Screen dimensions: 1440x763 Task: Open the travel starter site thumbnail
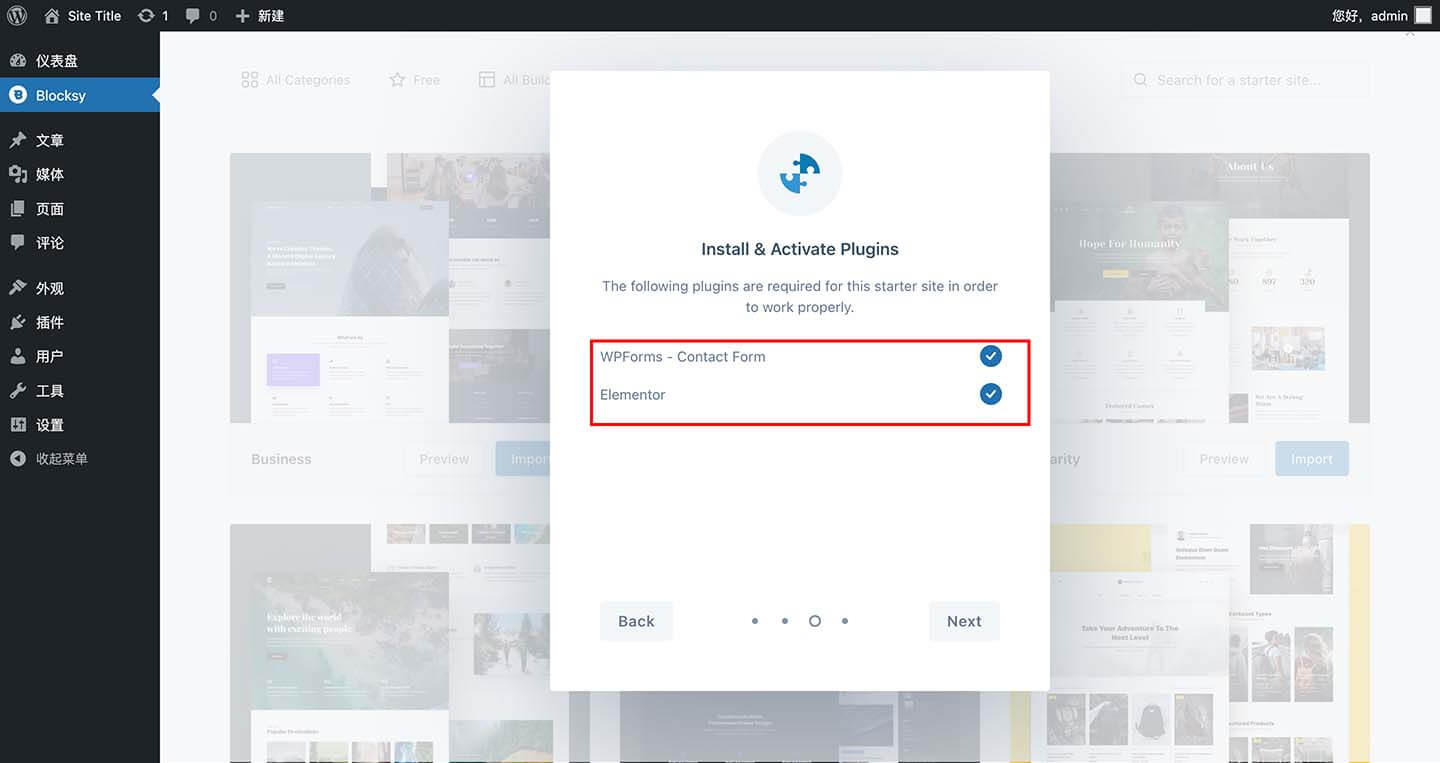[390, 643]
